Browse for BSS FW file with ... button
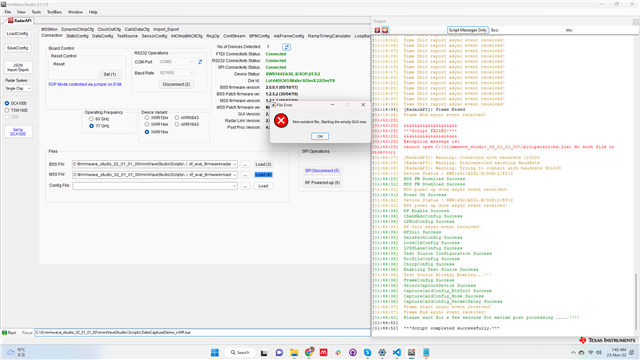This screenshot has width=640, height=360. (245, 164)
